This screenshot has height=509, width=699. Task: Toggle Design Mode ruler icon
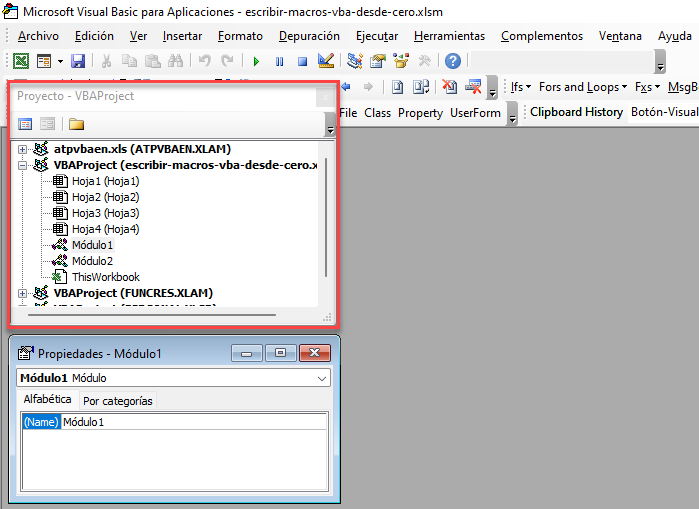326,61
